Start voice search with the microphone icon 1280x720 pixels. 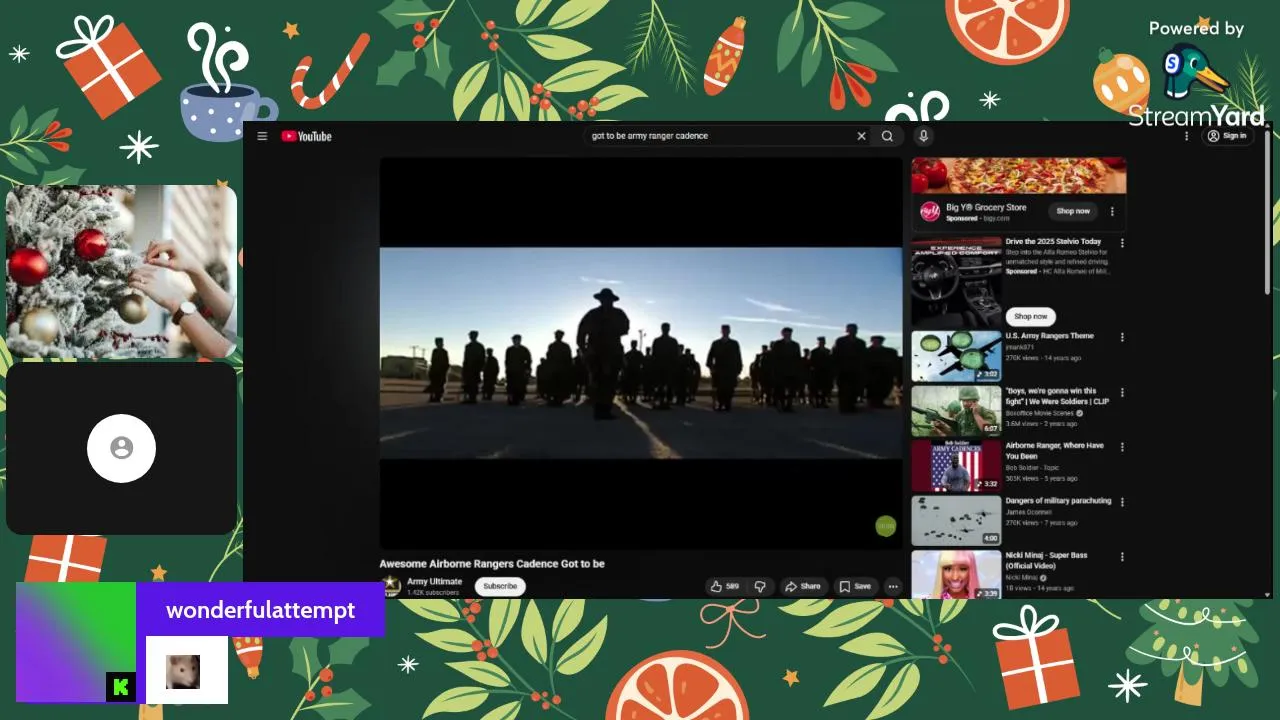923,136
